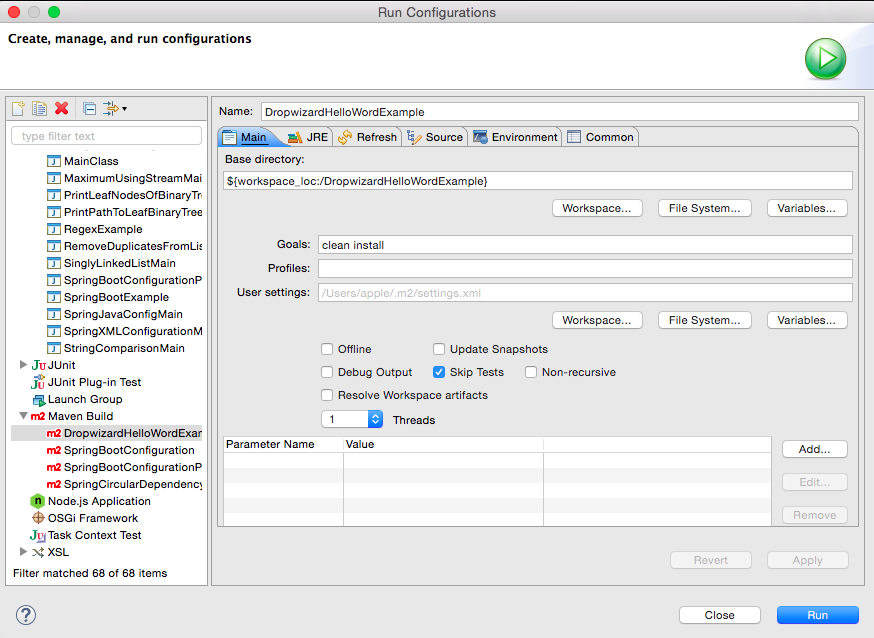Check Resolve Workspace artifacts
Screen dimensions: 874x638
(327, 395)
